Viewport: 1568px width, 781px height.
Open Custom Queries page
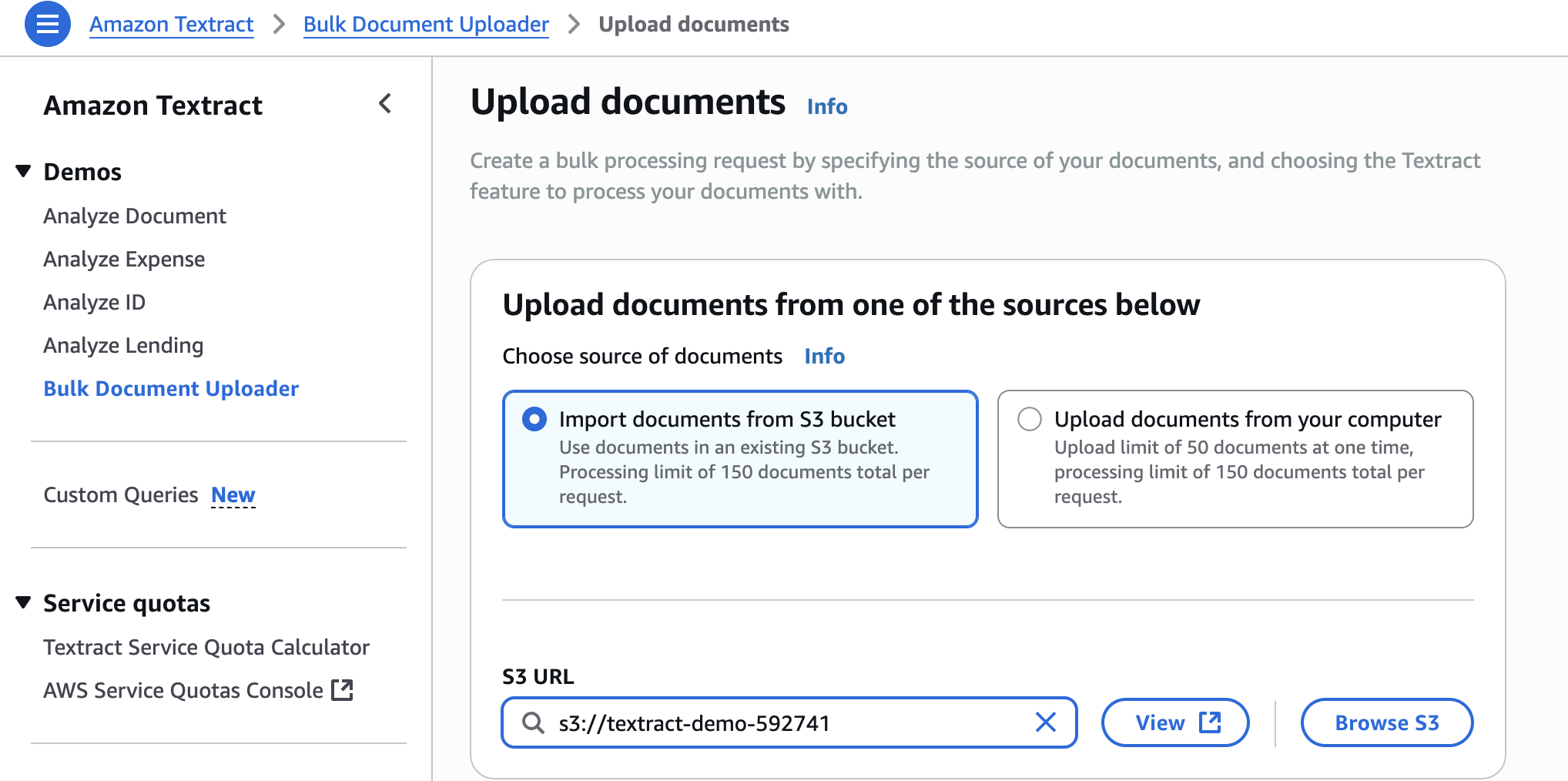pyautogui.click(x=121, y=494)
